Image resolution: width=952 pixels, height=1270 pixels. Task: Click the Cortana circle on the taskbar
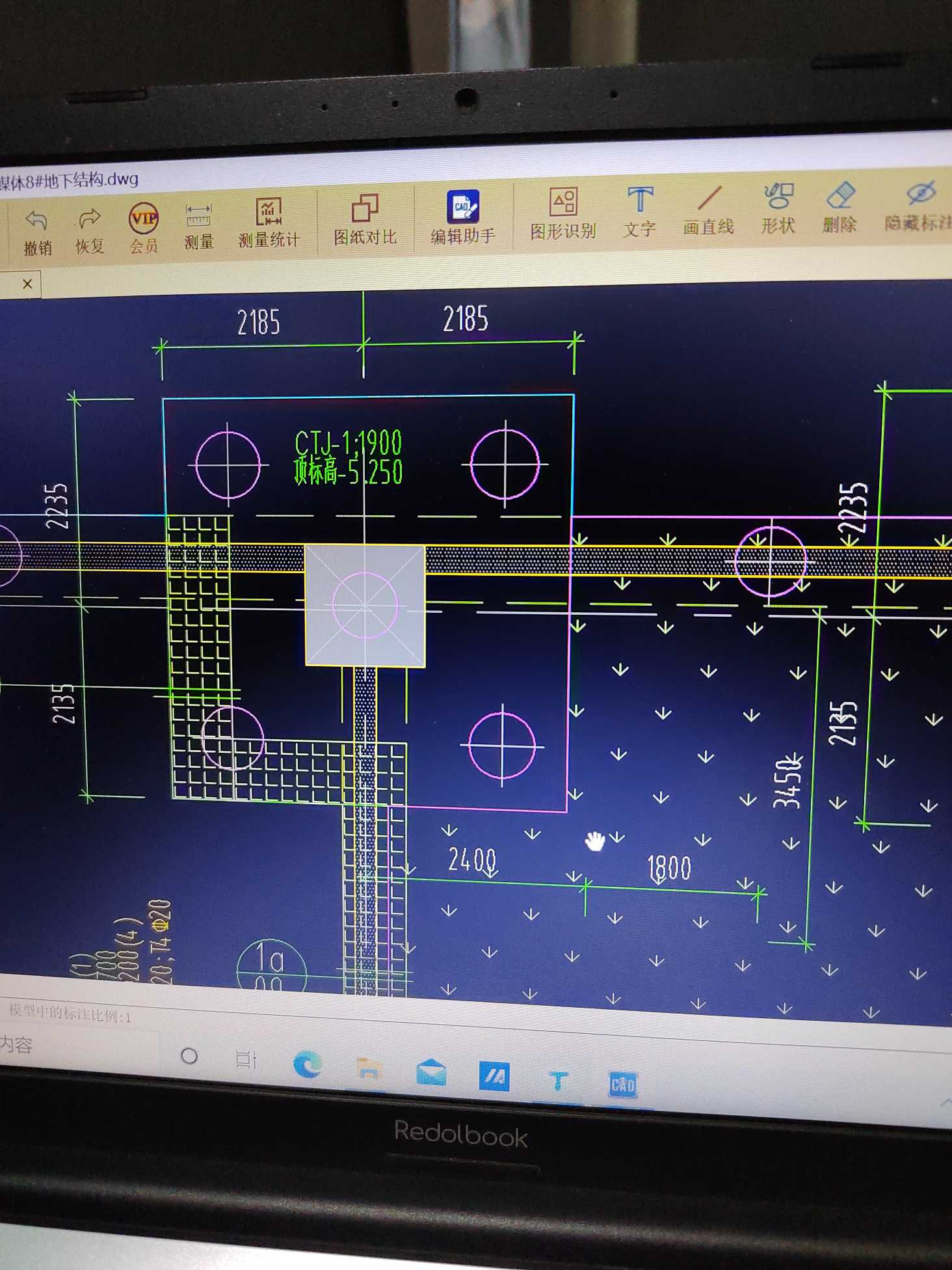point(189,1055)
